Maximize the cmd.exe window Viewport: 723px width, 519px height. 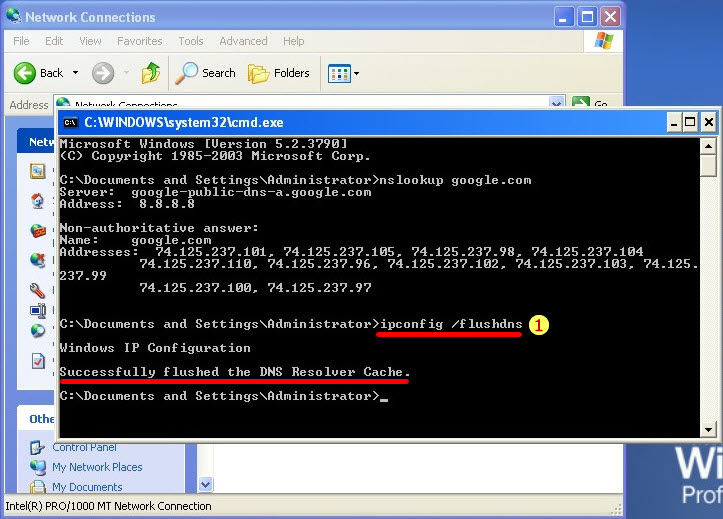click(x=690, y=123)
